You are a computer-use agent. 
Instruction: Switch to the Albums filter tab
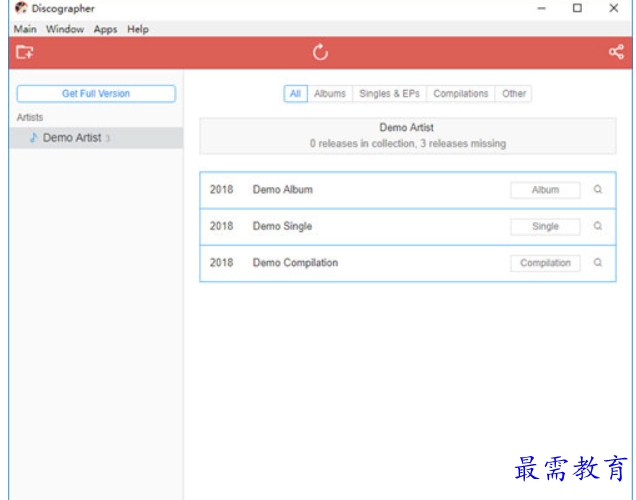(330, 94)
